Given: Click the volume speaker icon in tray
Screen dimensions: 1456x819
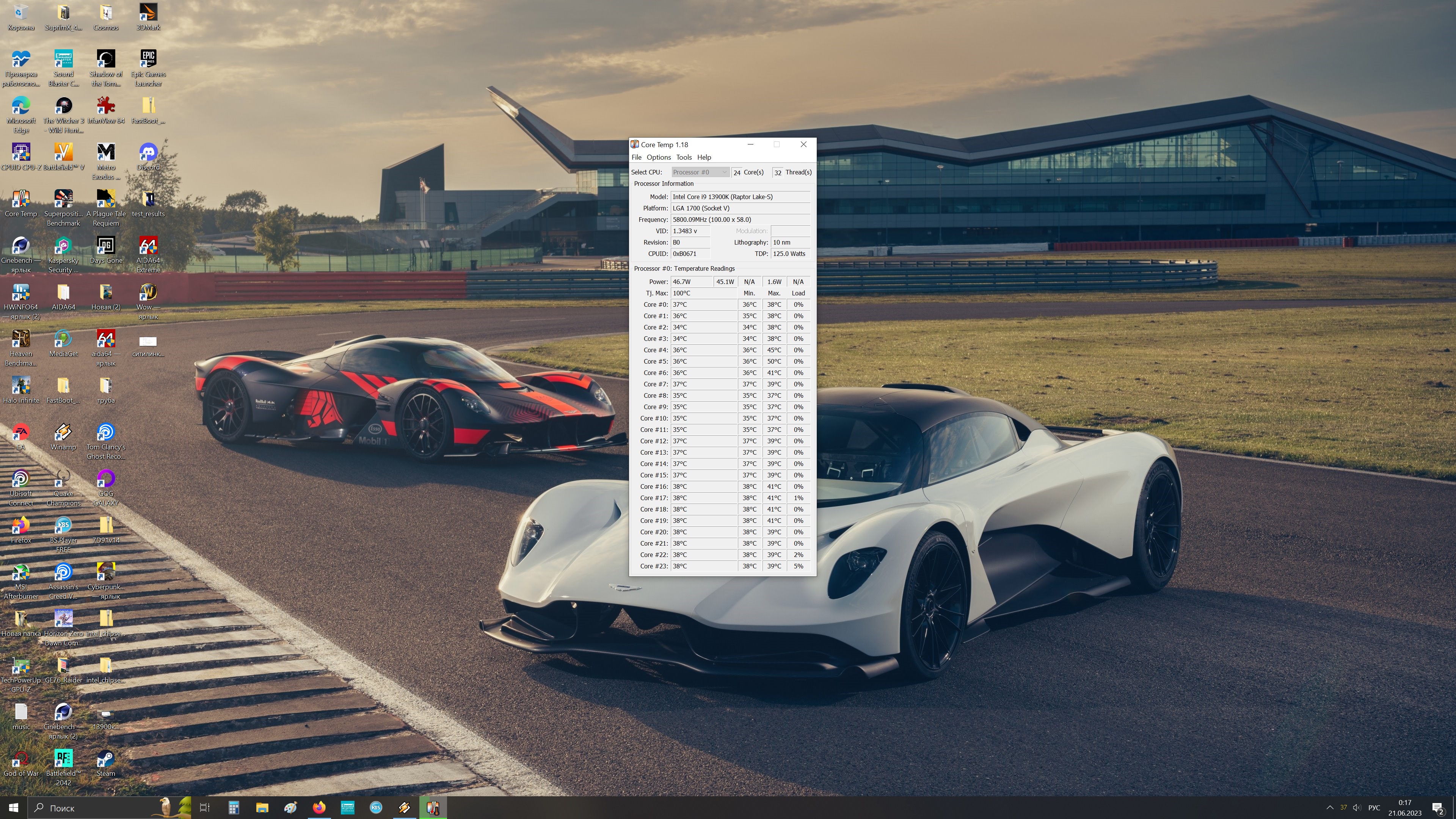Looking at the screenshot, I should point(1357,808).
